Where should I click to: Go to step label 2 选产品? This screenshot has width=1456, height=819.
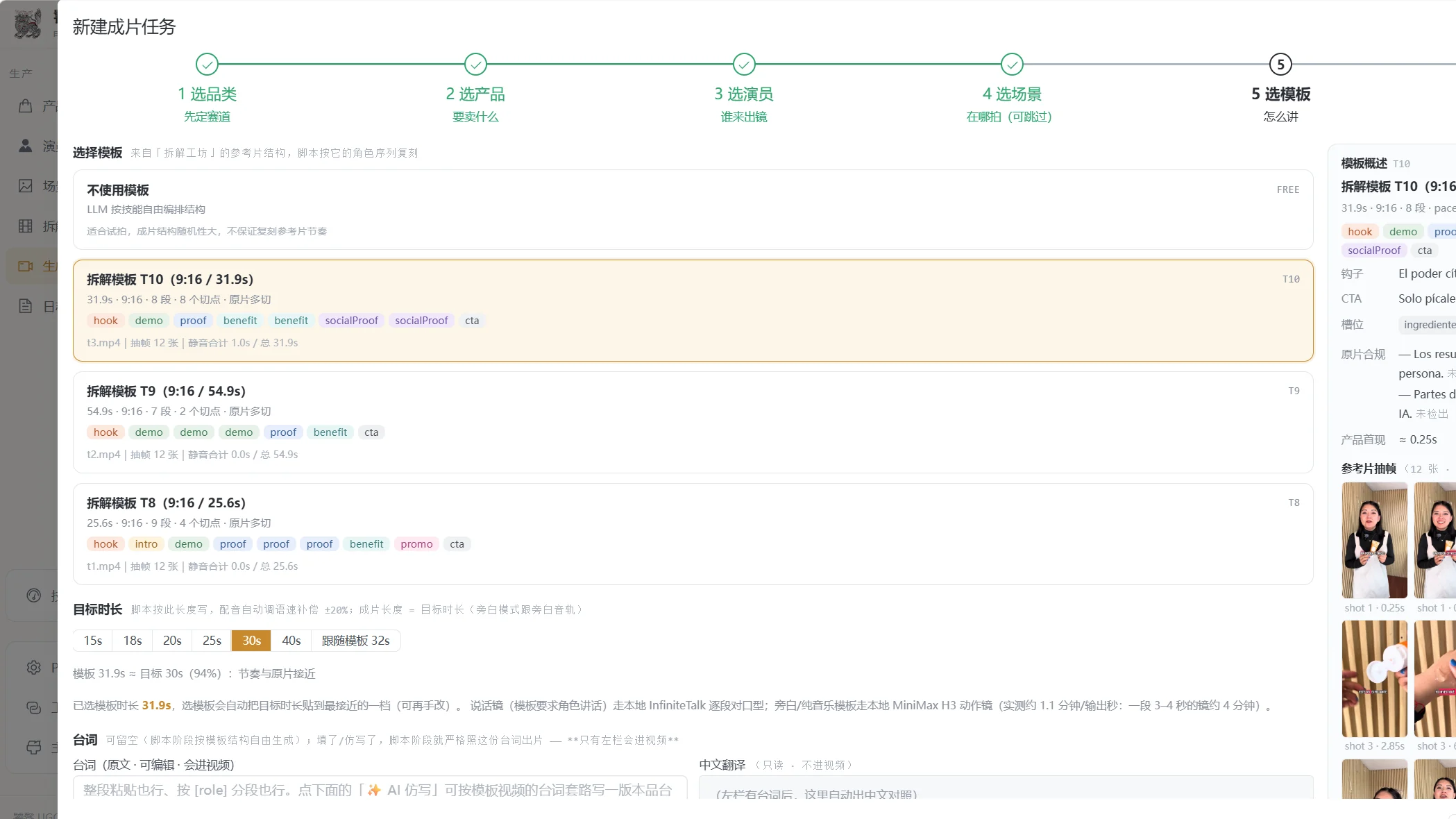[475, 94]
